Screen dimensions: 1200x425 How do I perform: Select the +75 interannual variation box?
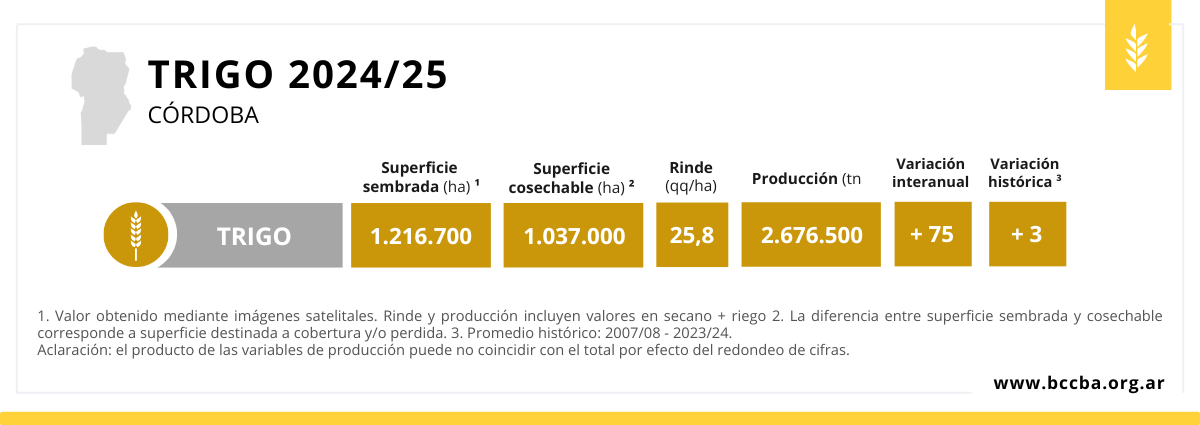[932, 235]
